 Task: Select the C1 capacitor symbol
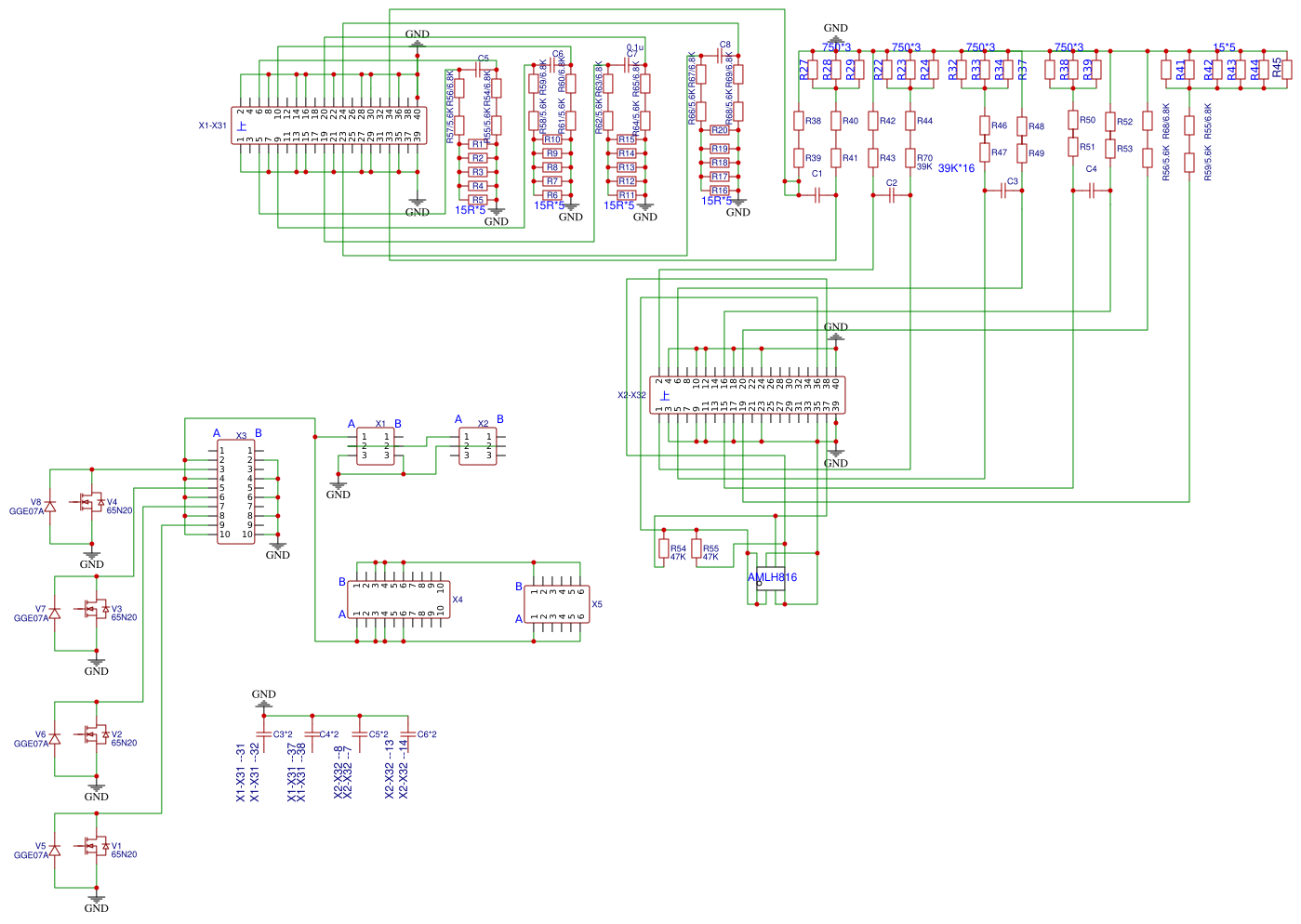click(x=816, y=194)
